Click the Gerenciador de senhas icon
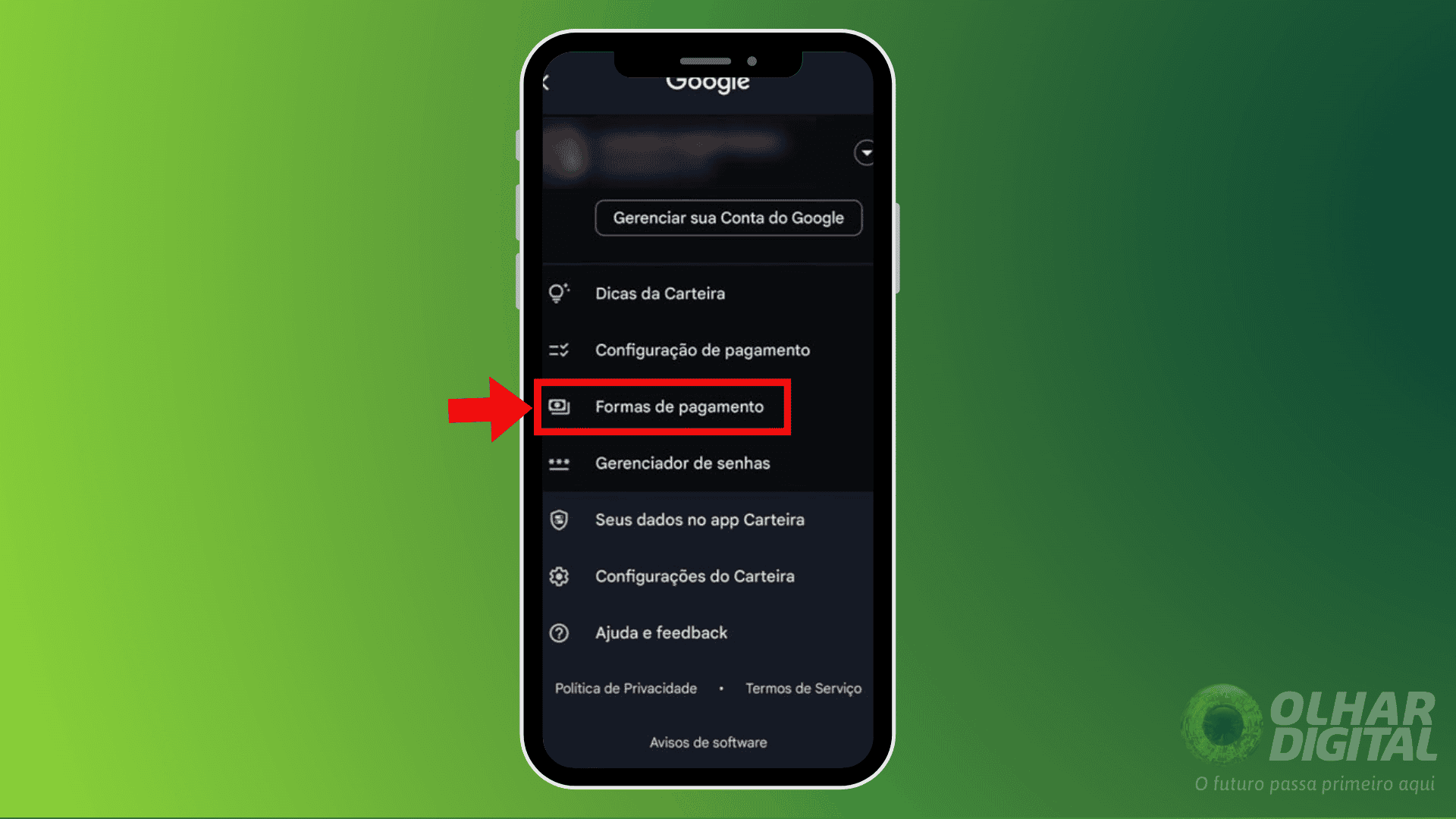 pyautogui.click(x=557, y=463)
